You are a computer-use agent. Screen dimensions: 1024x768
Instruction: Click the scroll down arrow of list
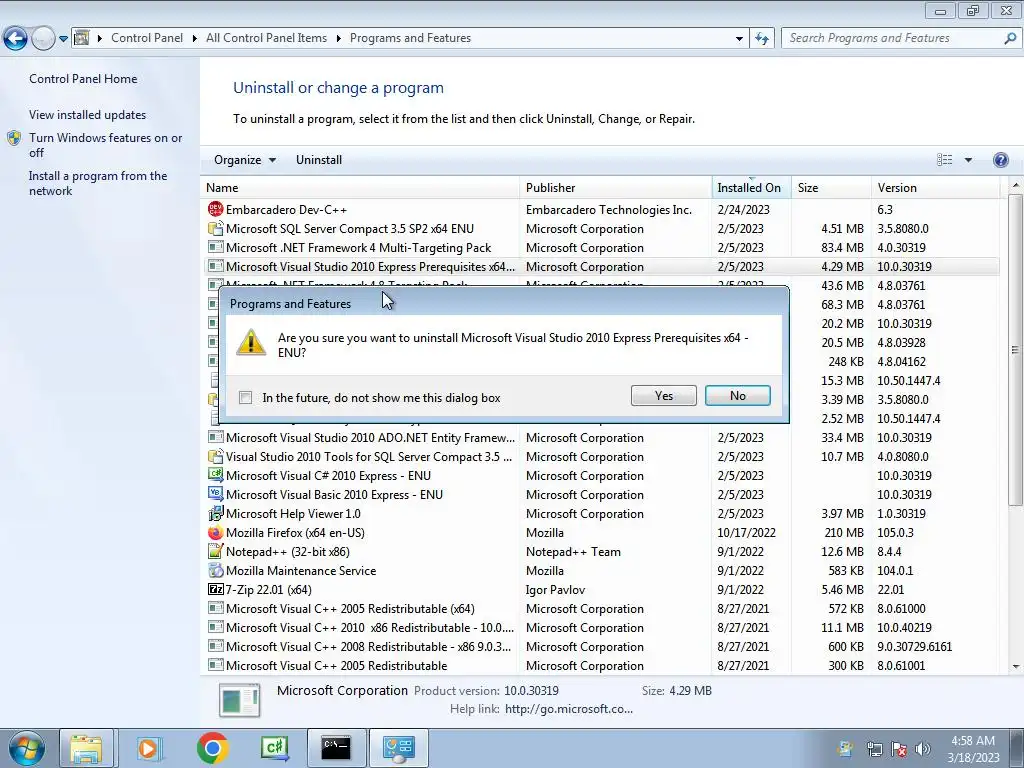point(1016,667)
